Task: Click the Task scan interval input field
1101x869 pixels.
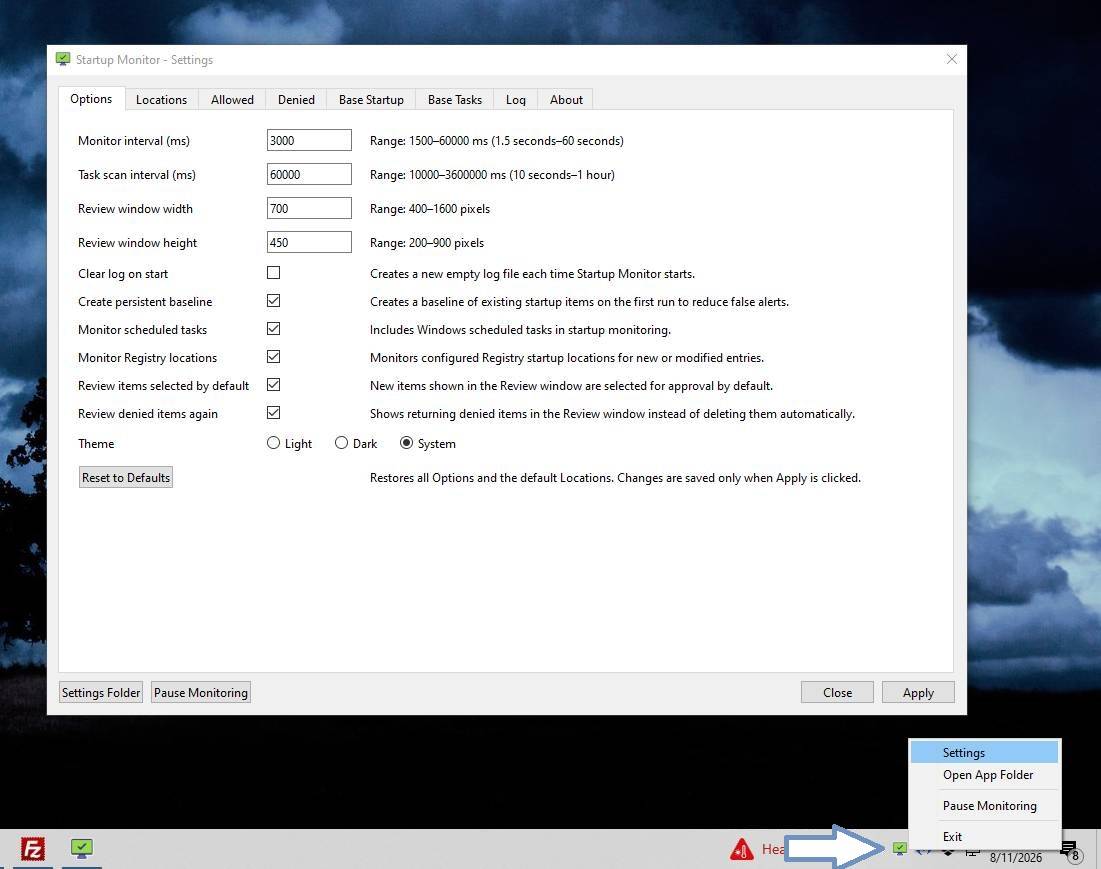Action: 309,174
